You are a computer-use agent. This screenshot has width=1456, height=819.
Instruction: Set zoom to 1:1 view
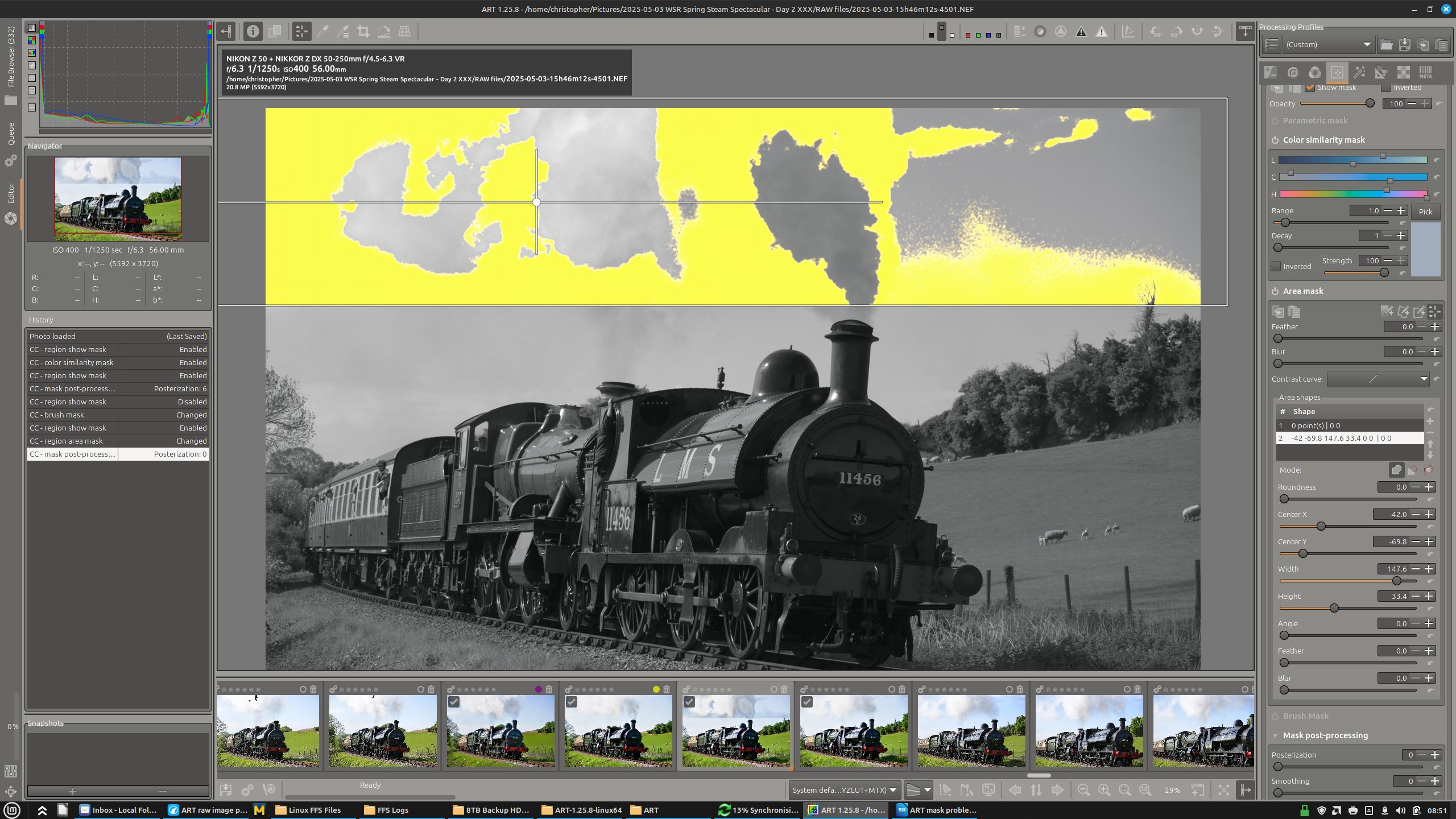[1145, 790]
